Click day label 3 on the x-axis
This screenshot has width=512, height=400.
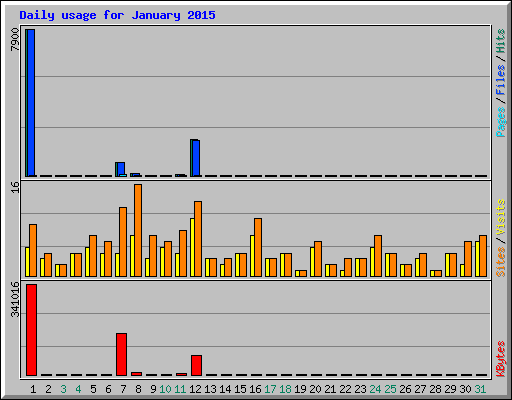click(63, 389)
